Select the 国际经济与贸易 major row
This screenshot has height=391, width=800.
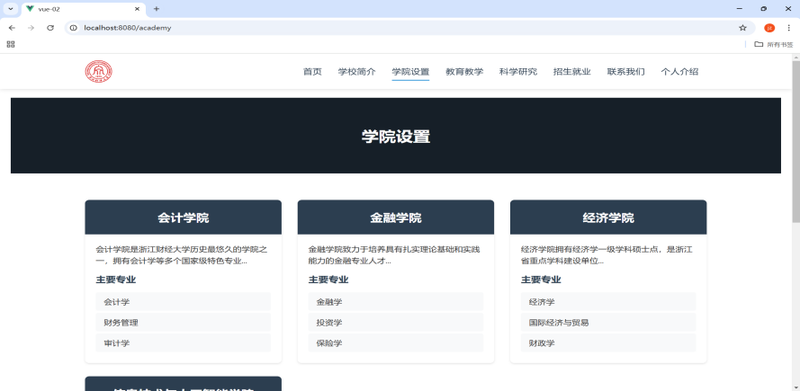click(608, 323)
